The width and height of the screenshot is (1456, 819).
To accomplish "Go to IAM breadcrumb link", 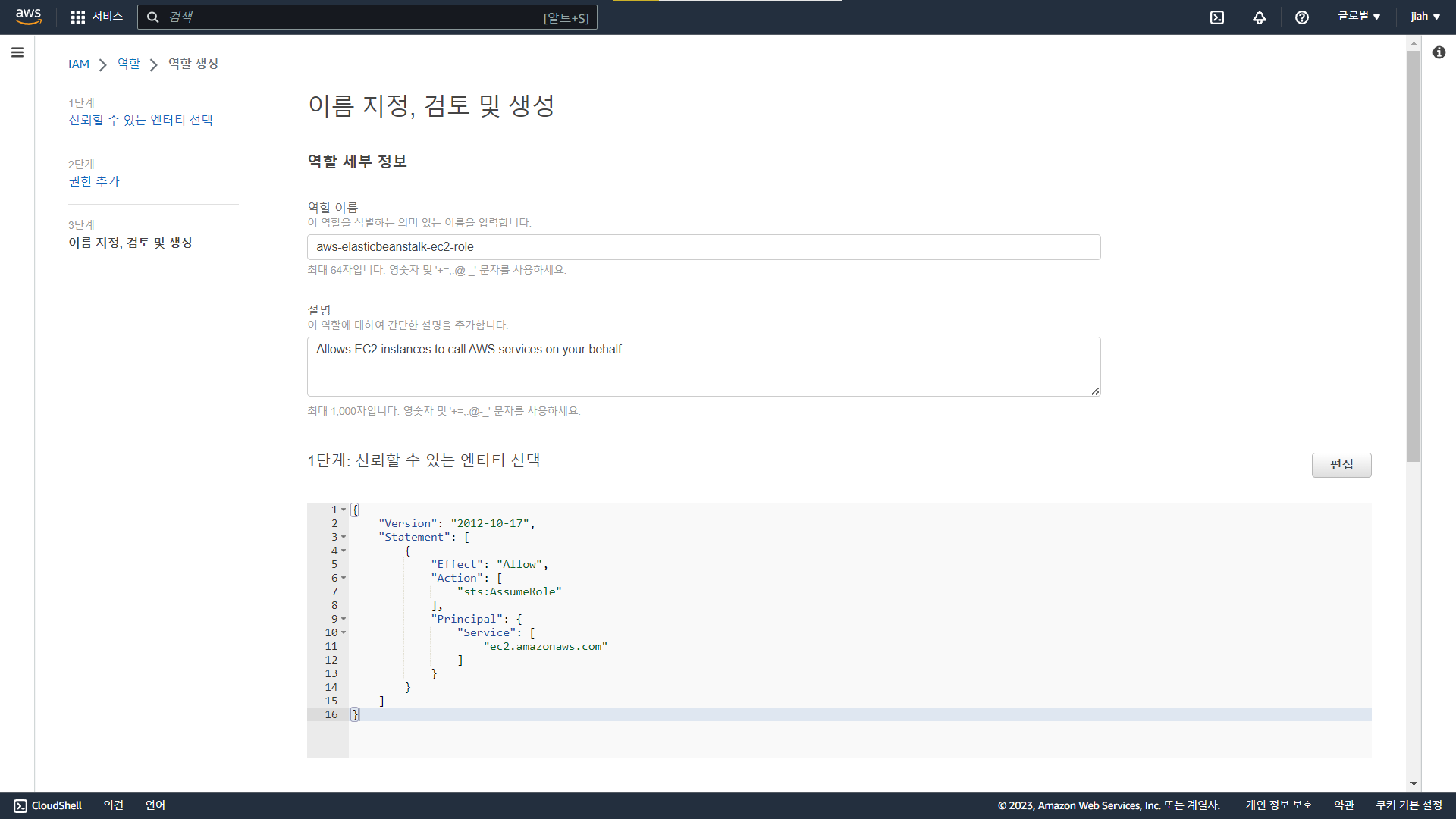I will [79, 64].
